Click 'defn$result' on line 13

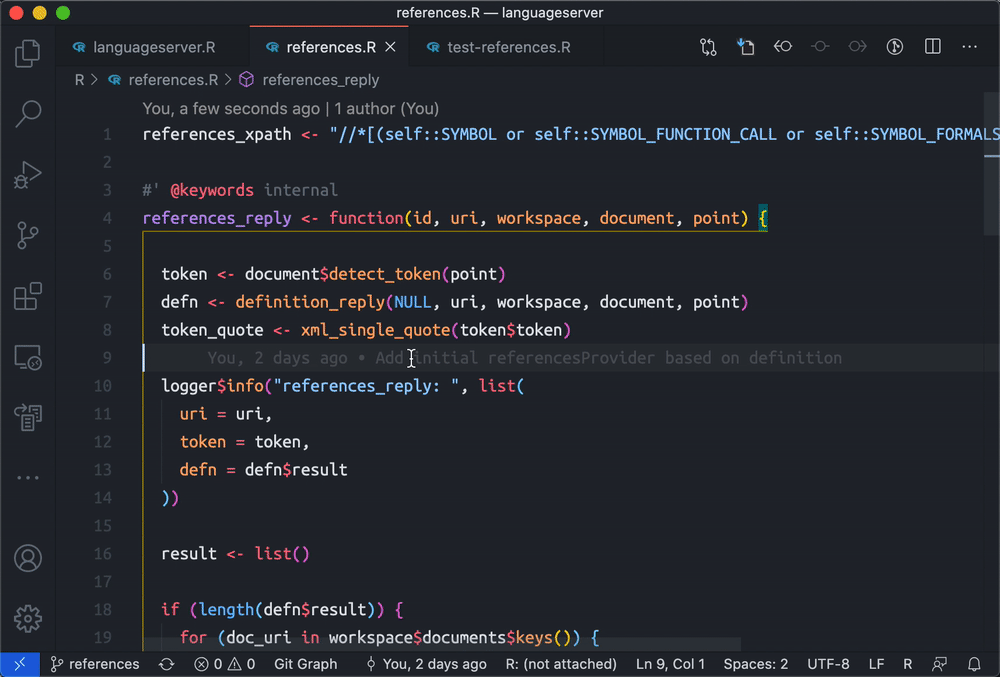296,470
